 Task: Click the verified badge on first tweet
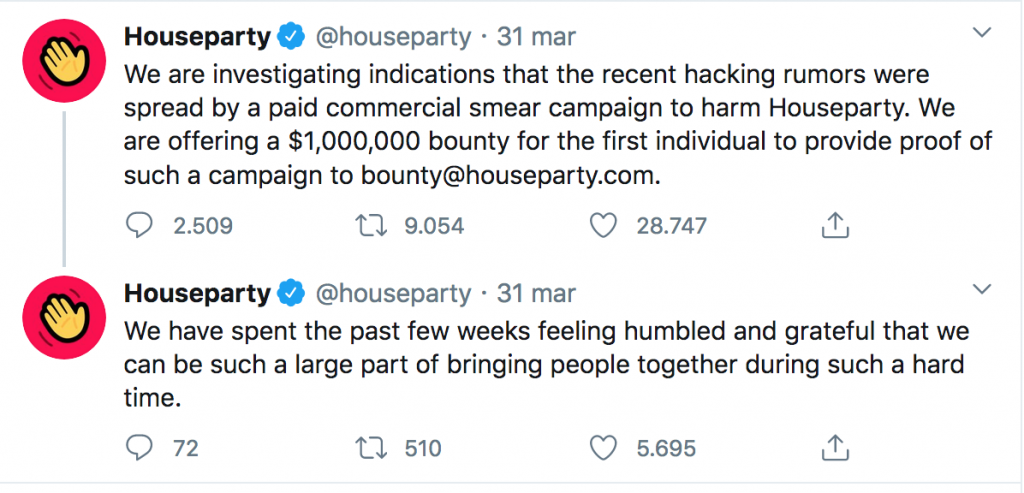click(x=291, y=38)
